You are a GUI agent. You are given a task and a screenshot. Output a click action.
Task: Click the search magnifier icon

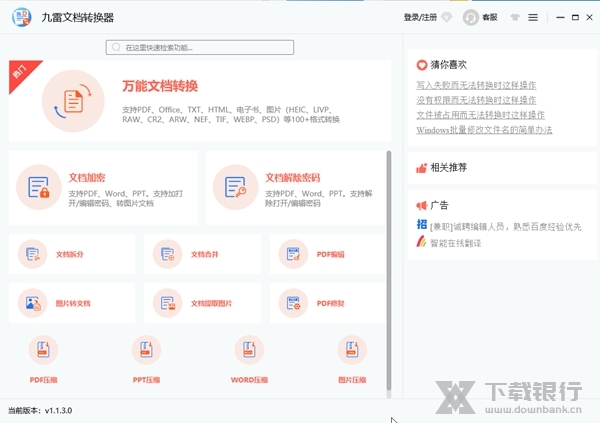116,47
